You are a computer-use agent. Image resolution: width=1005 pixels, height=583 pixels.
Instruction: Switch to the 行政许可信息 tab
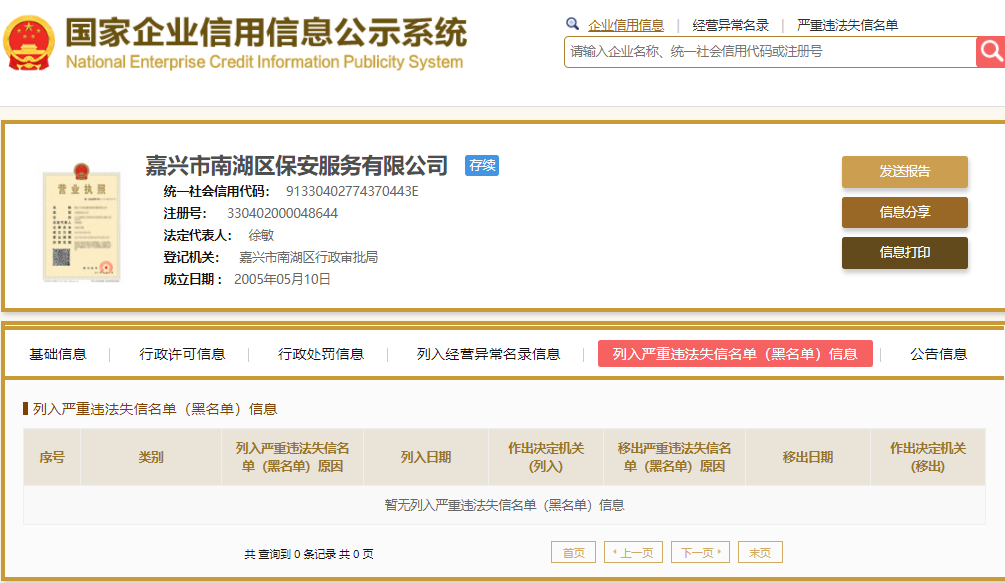tap(182, 354)
